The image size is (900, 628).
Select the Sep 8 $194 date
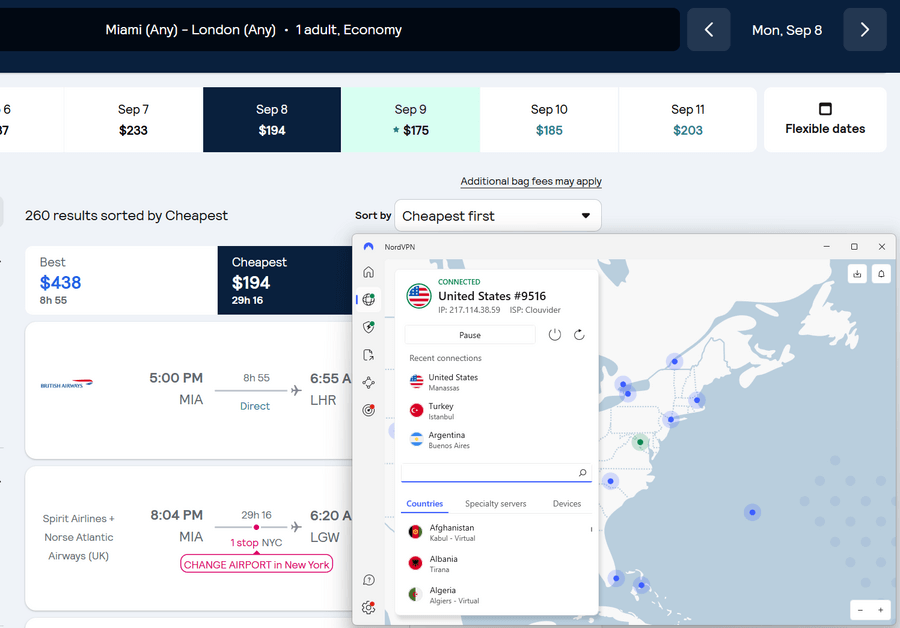click(272, 119)
